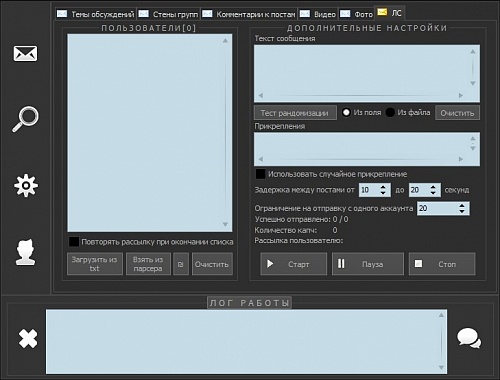Click the work log scroll-down arrow

coord(441,367)
